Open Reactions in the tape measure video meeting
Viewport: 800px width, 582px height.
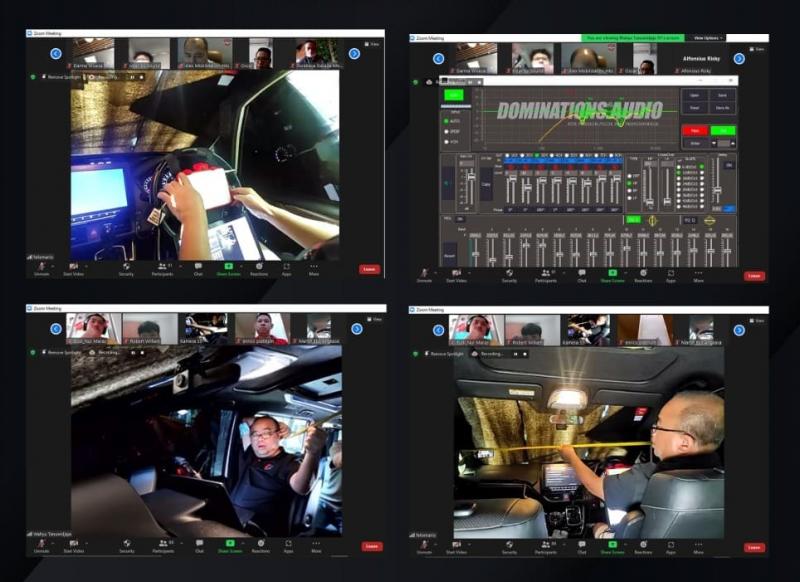click(642, 544)
